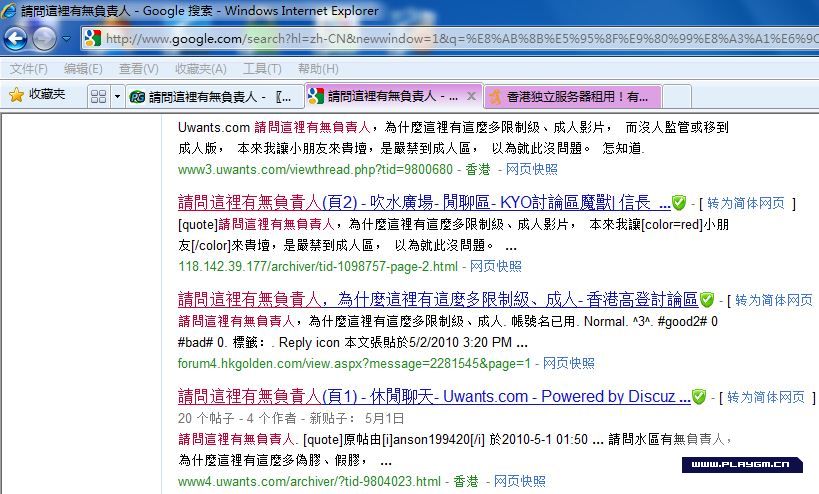Click the 收藏夹 favorites star button
819x494 pixels.
tap(38, 95)
